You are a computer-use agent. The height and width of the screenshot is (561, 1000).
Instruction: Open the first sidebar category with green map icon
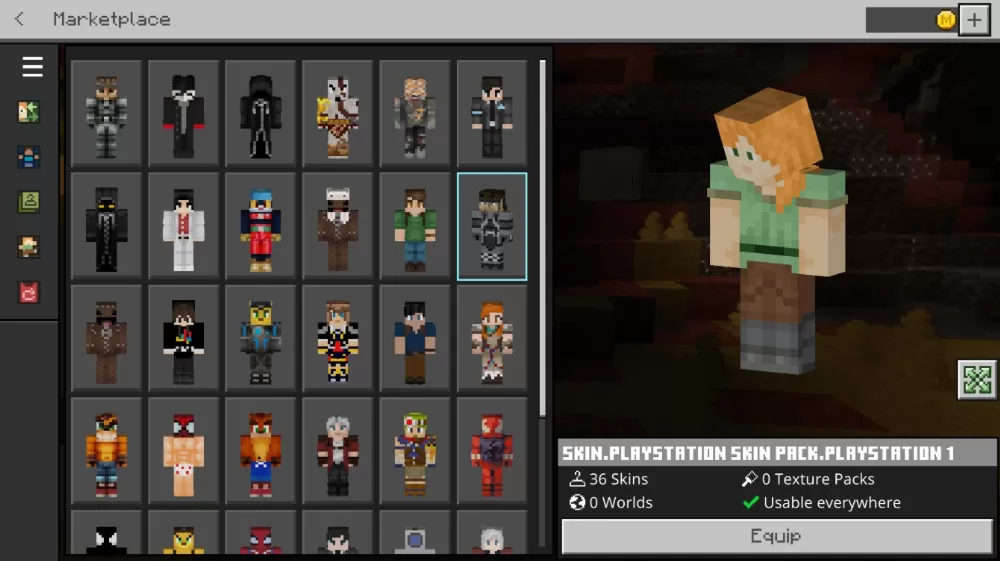28,112
